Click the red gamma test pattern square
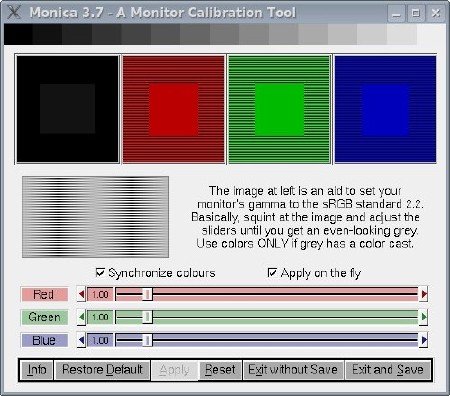450x396 pixels. tap(174, 109)
